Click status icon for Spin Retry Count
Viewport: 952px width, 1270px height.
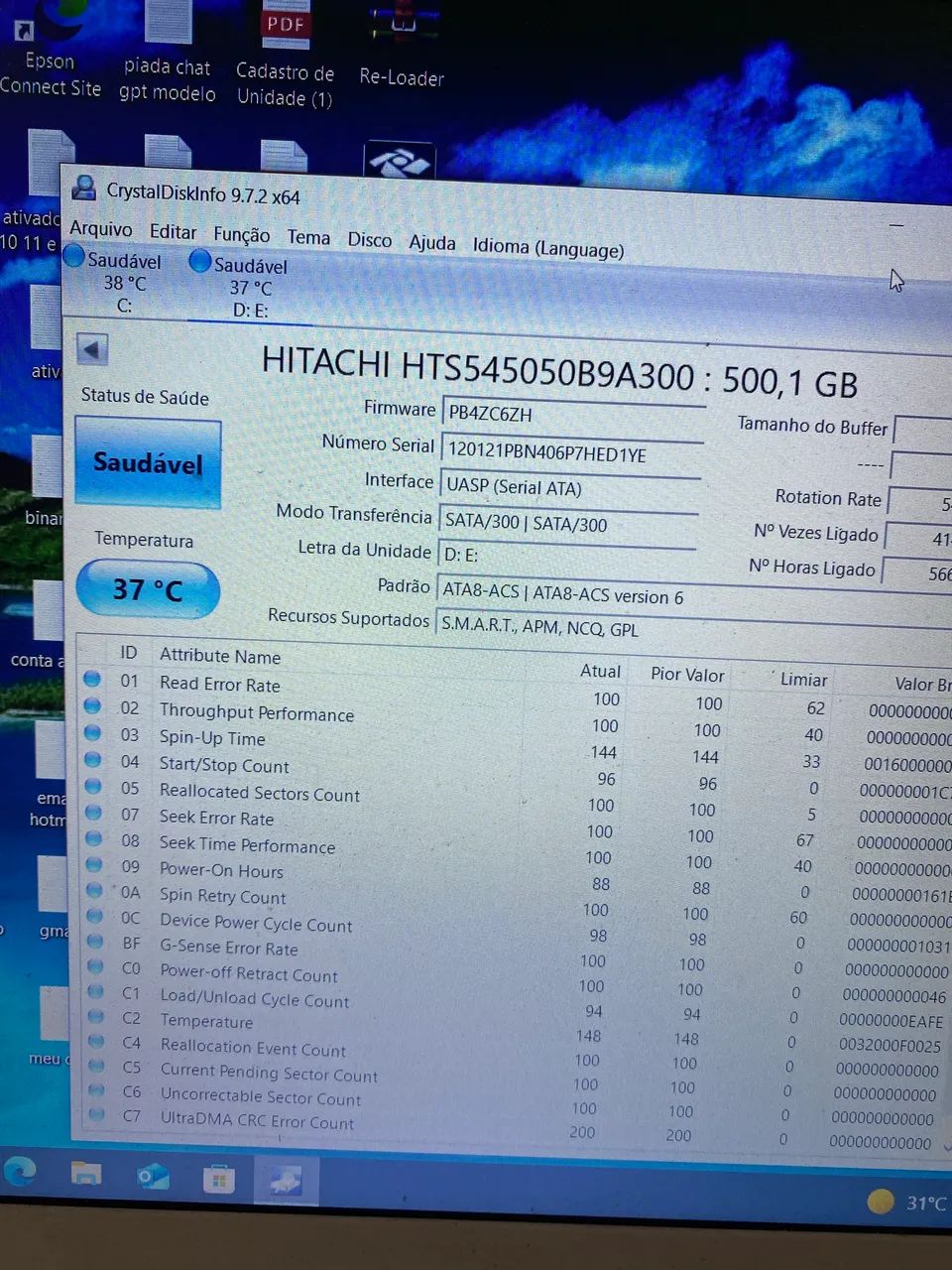pos(94,890)
